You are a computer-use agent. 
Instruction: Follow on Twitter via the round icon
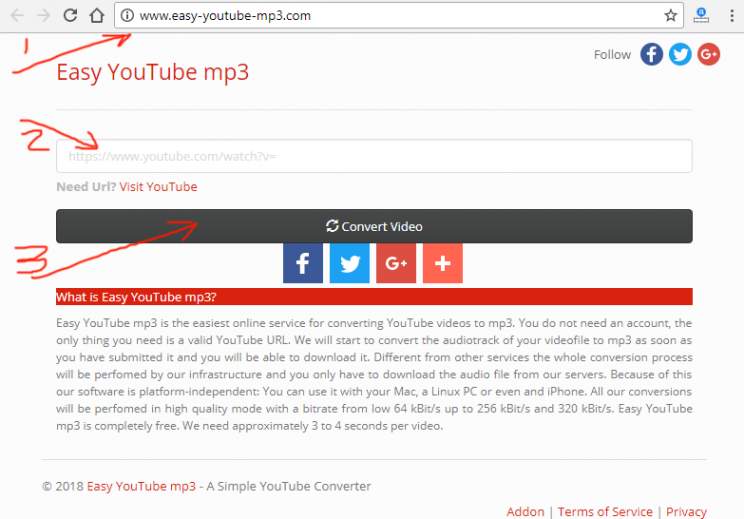tap(680, 55)
